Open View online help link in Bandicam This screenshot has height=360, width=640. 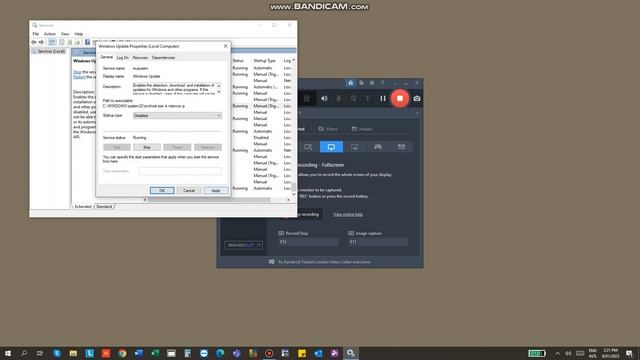(x=348, y=214)
